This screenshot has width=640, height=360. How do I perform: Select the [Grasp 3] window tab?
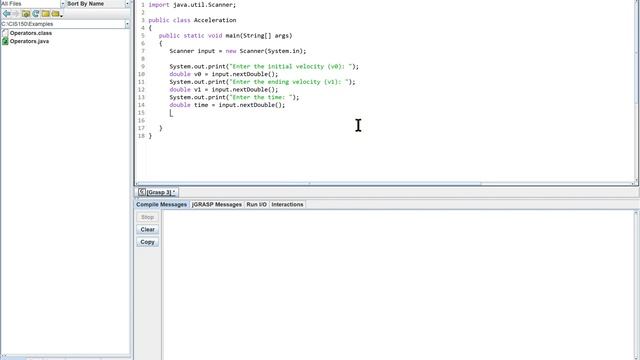[x=157, y=192]
